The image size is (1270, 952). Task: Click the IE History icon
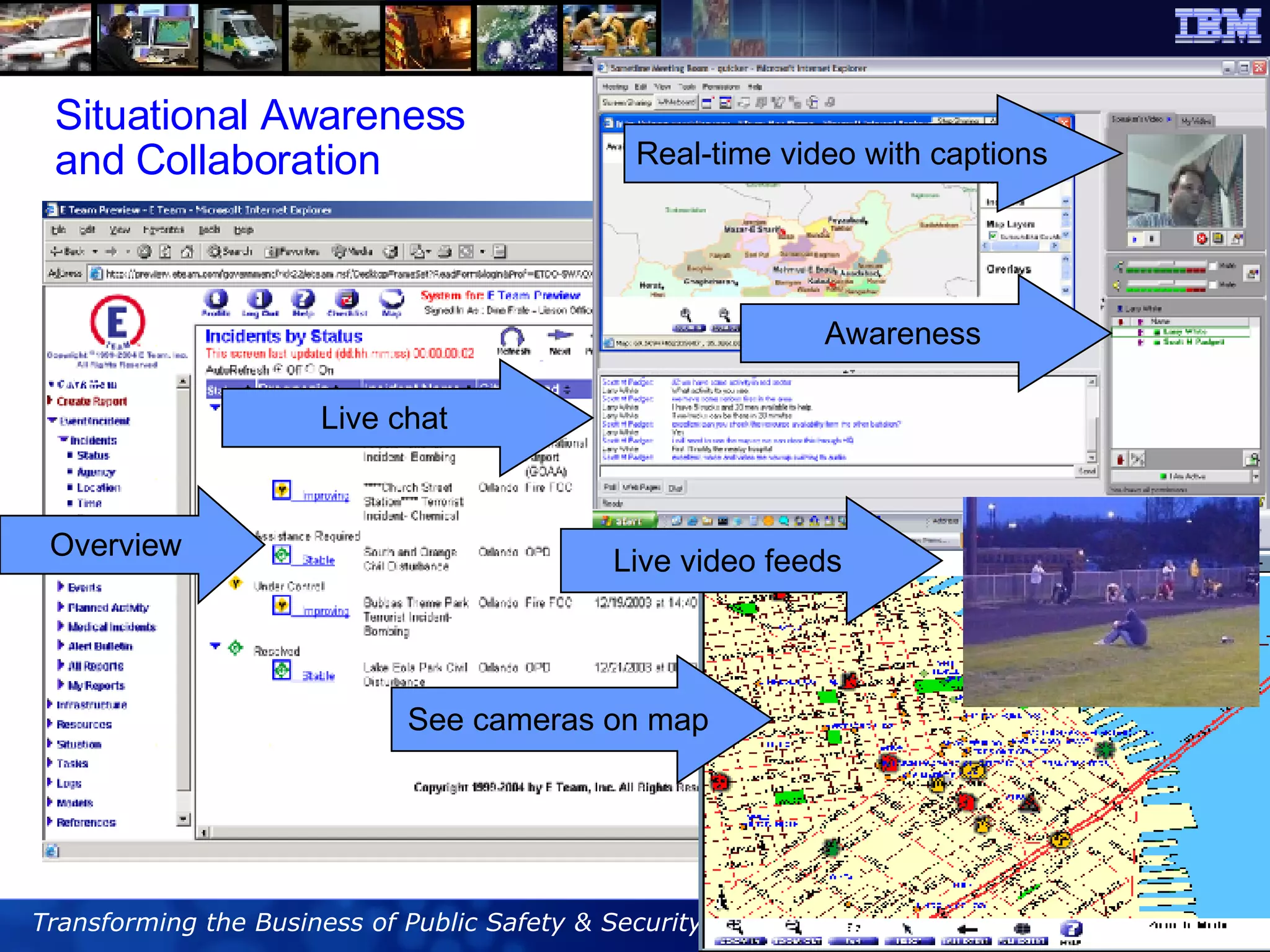[390, 251]
